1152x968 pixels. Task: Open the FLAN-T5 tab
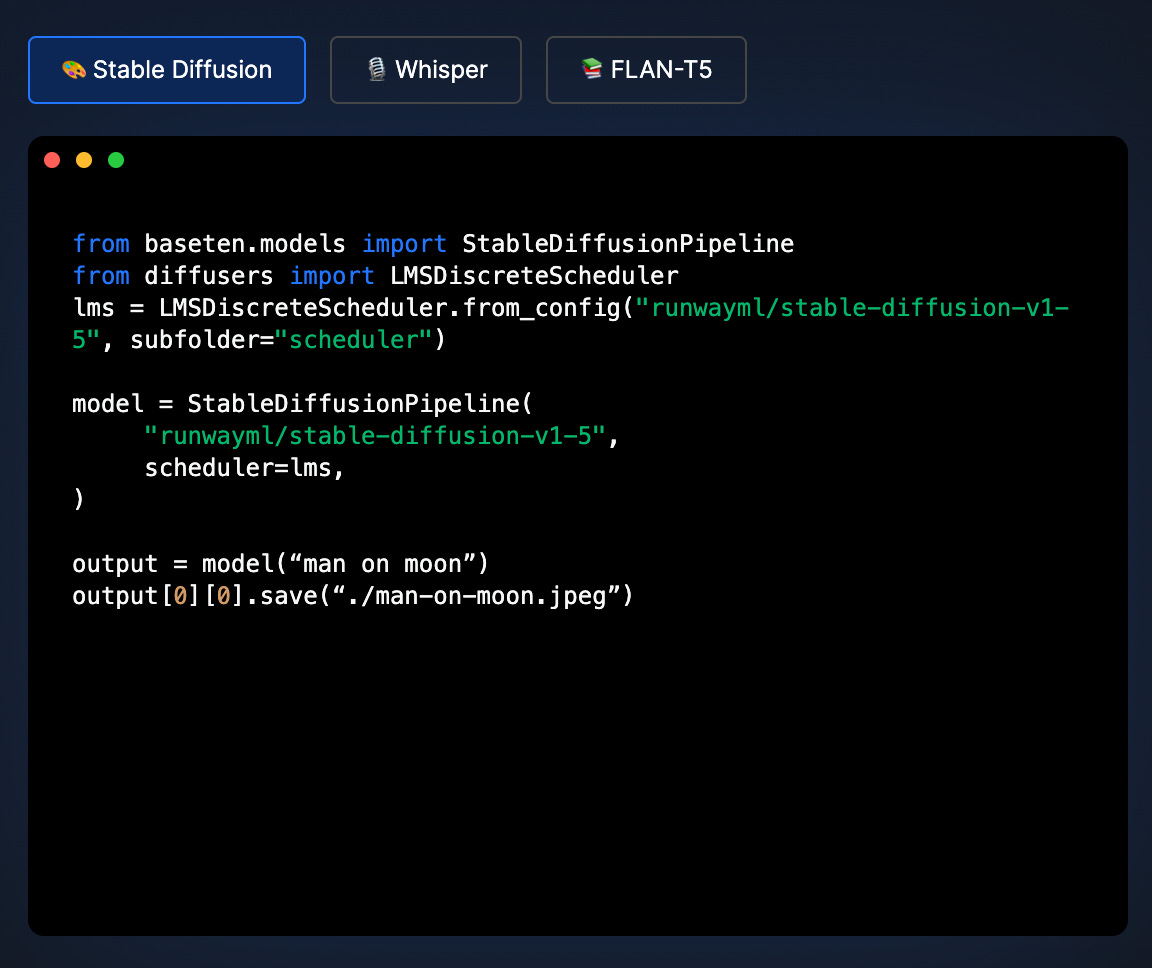pyautogui.click(x=647, y=70)
